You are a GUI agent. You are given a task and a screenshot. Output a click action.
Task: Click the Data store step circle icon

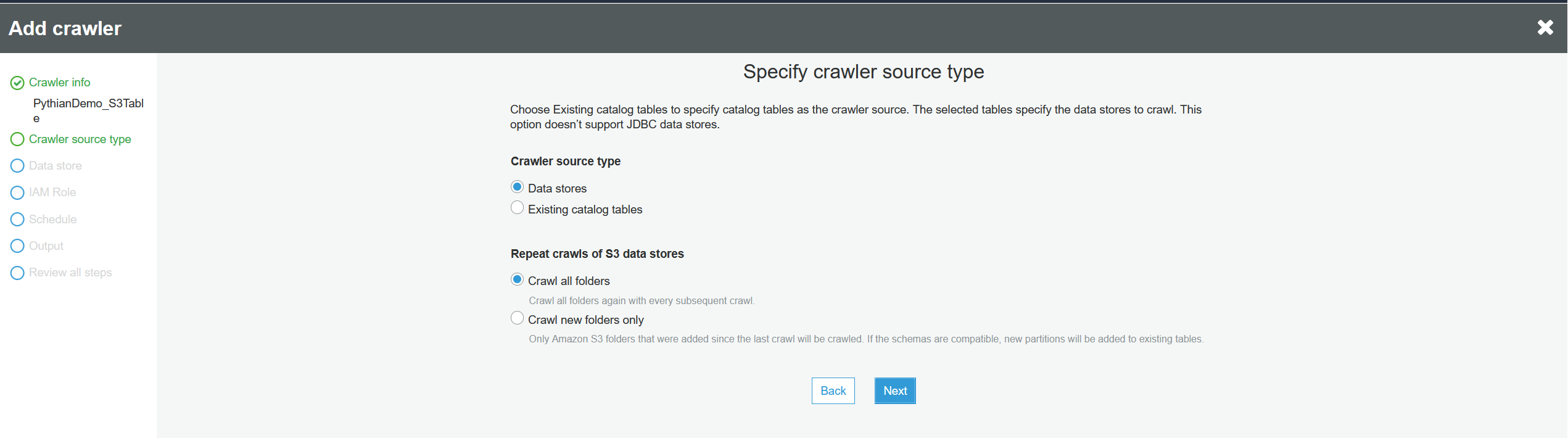point(17,166)
